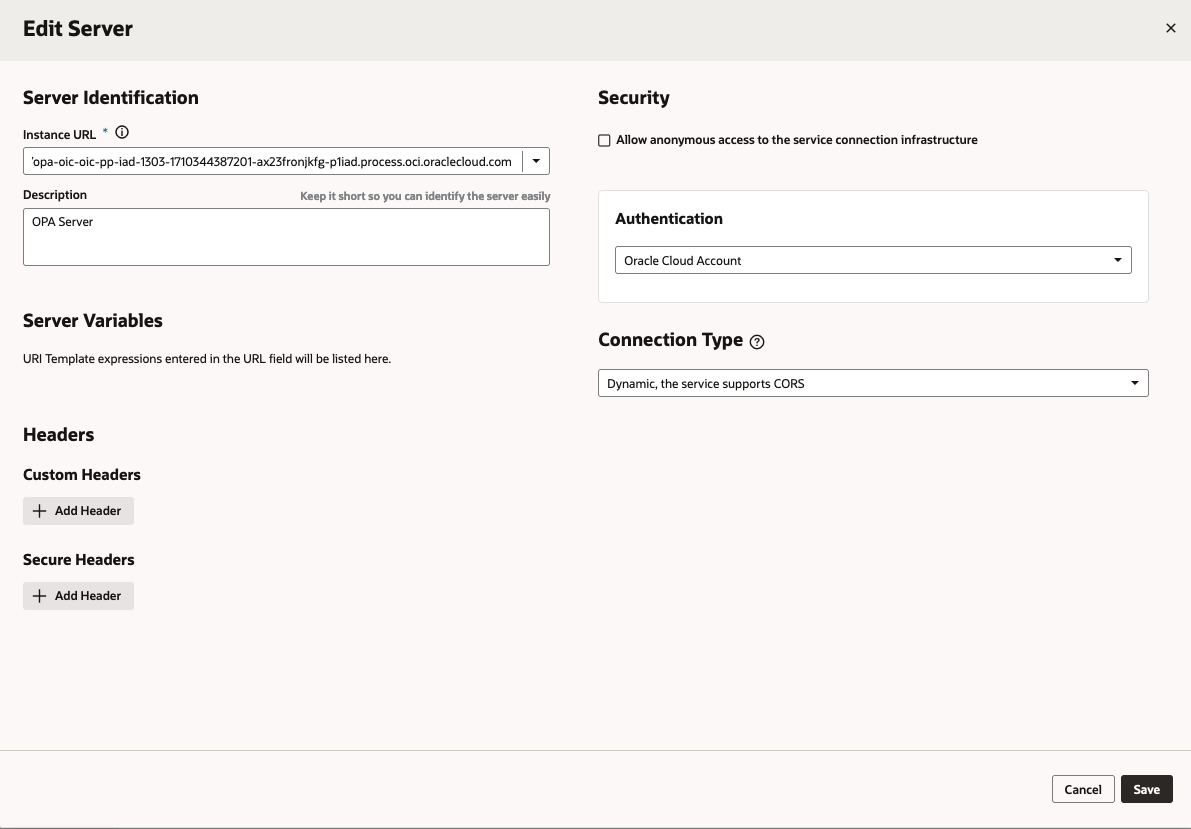This screenshot has width=1191, height=829.
Task: Click the plus icon on Custom Headers button
Action: [x=40, y=510]
